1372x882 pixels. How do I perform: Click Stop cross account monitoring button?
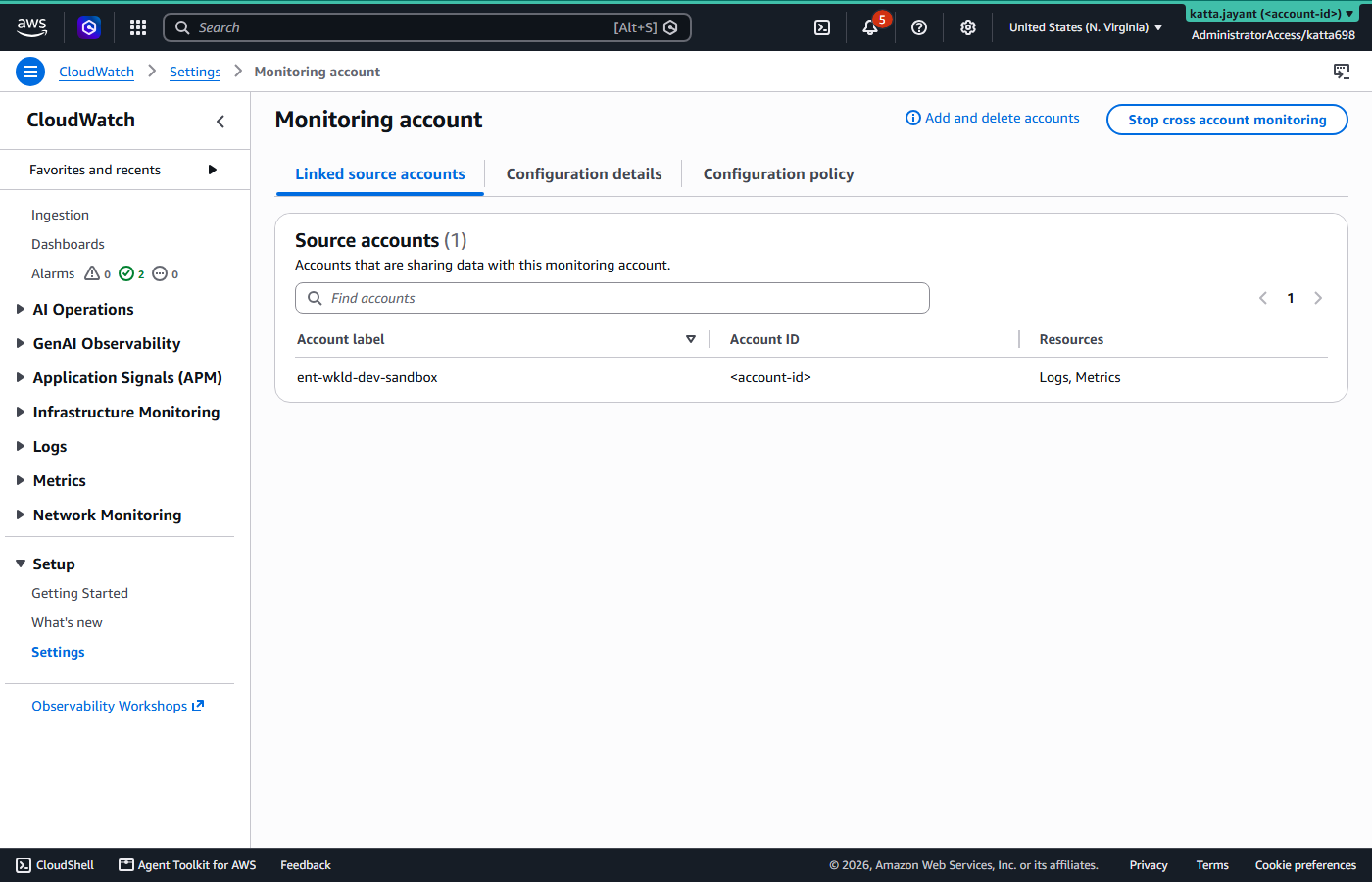(x=1227, y=120)
